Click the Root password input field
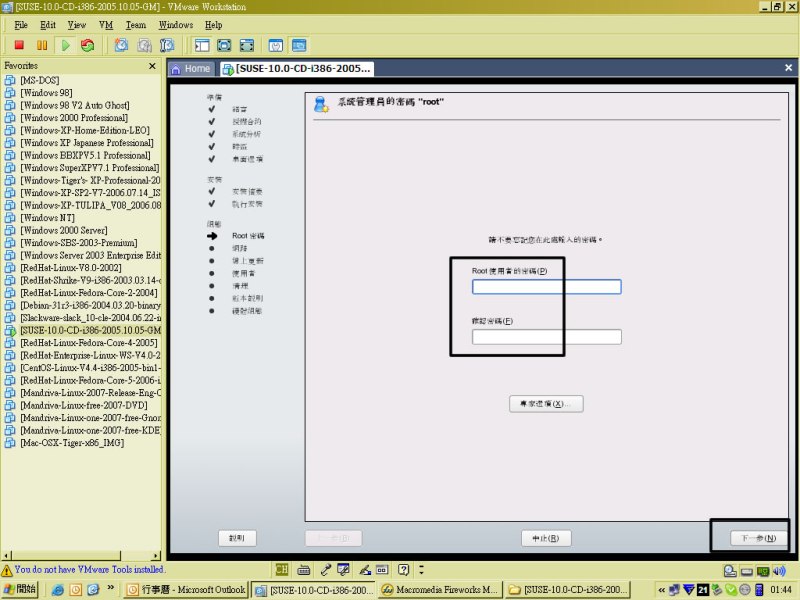Image resolution: width=800 pixels, height=600 pixels. pyautogui.click(x=546, y=287)
